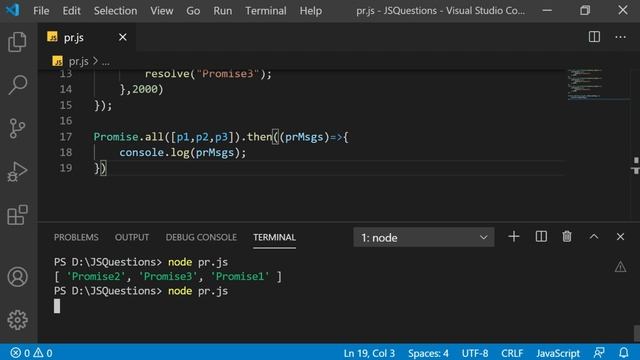
Task: Click inside the terminal input cursor line
Action: [57, 306]
